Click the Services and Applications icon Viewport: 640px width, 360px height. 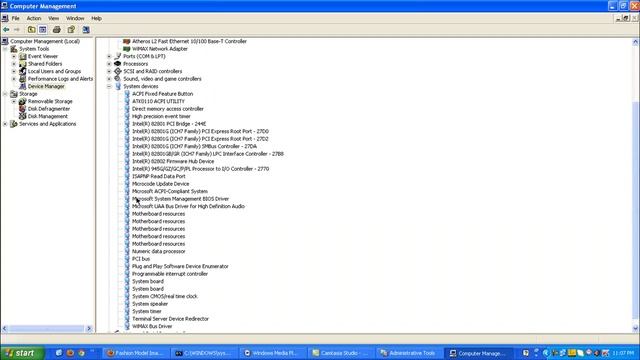pyautogui.click(x=14, y=124)
